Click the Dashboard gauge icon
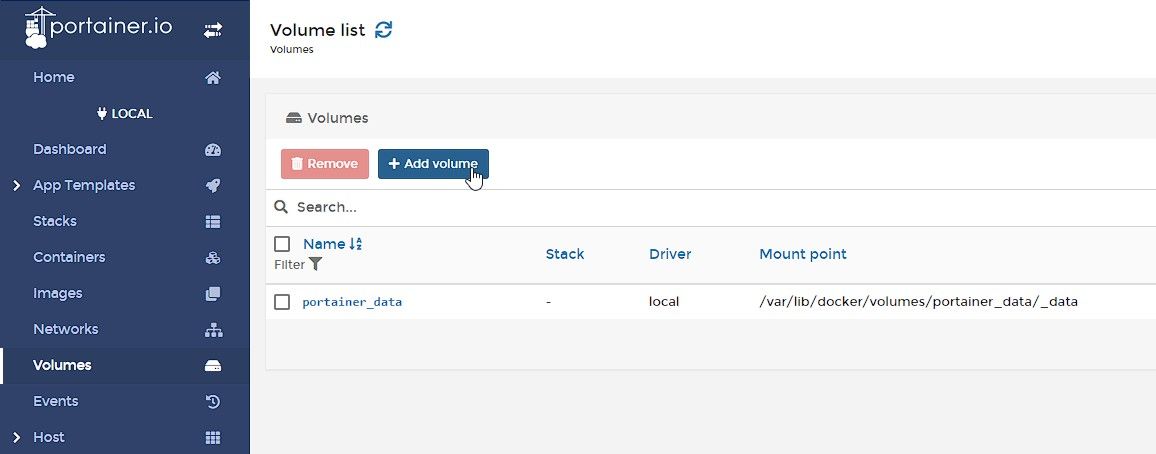Viewport: 1156px width, 454px height. pos(212,150)
